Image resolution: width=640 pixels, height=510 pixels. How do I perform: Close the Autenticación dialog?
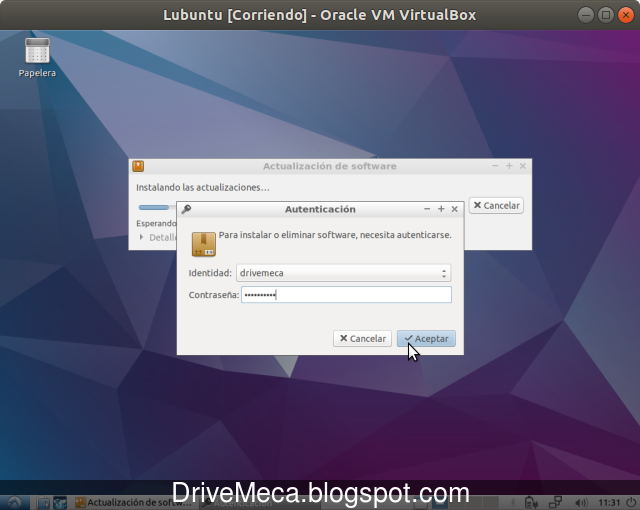coord(455,209)
